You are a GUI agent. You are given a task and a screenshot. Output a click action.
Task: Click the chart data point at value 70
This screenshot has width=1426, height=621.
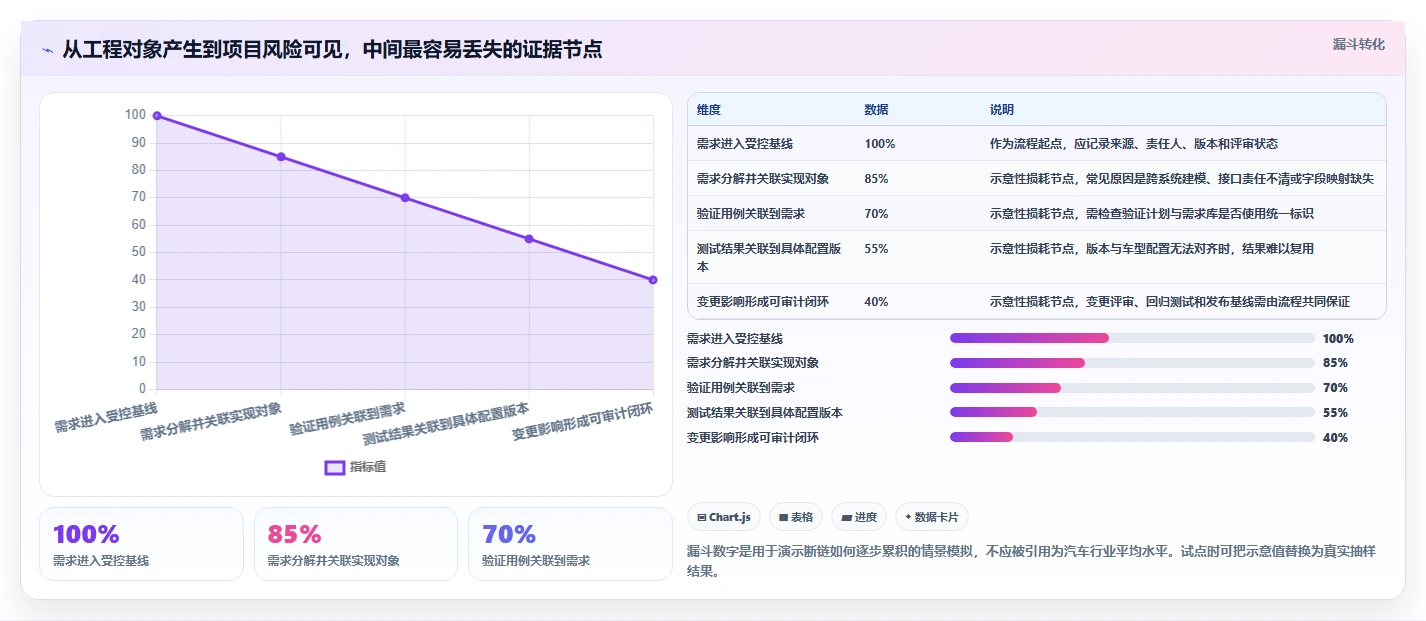coord(405,198)
